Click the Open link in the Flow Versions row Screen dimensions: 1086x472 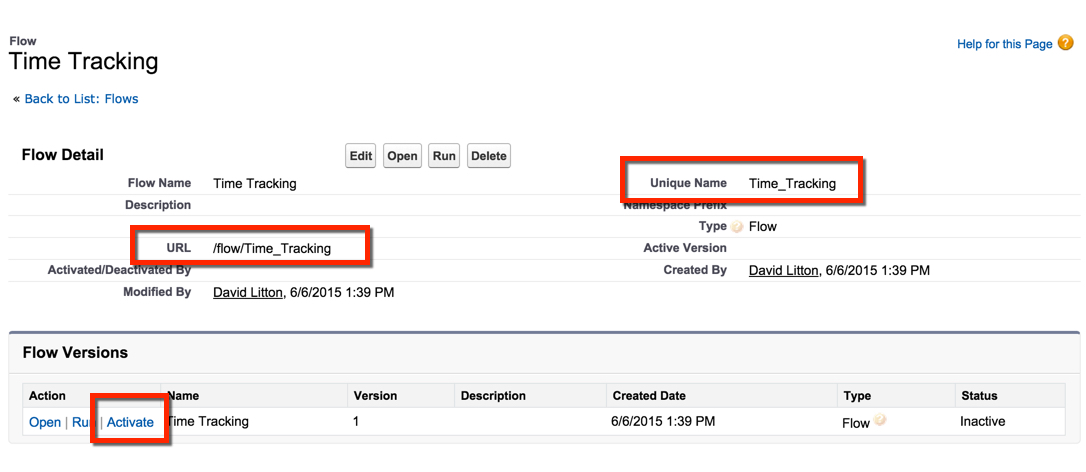(44, 422)
